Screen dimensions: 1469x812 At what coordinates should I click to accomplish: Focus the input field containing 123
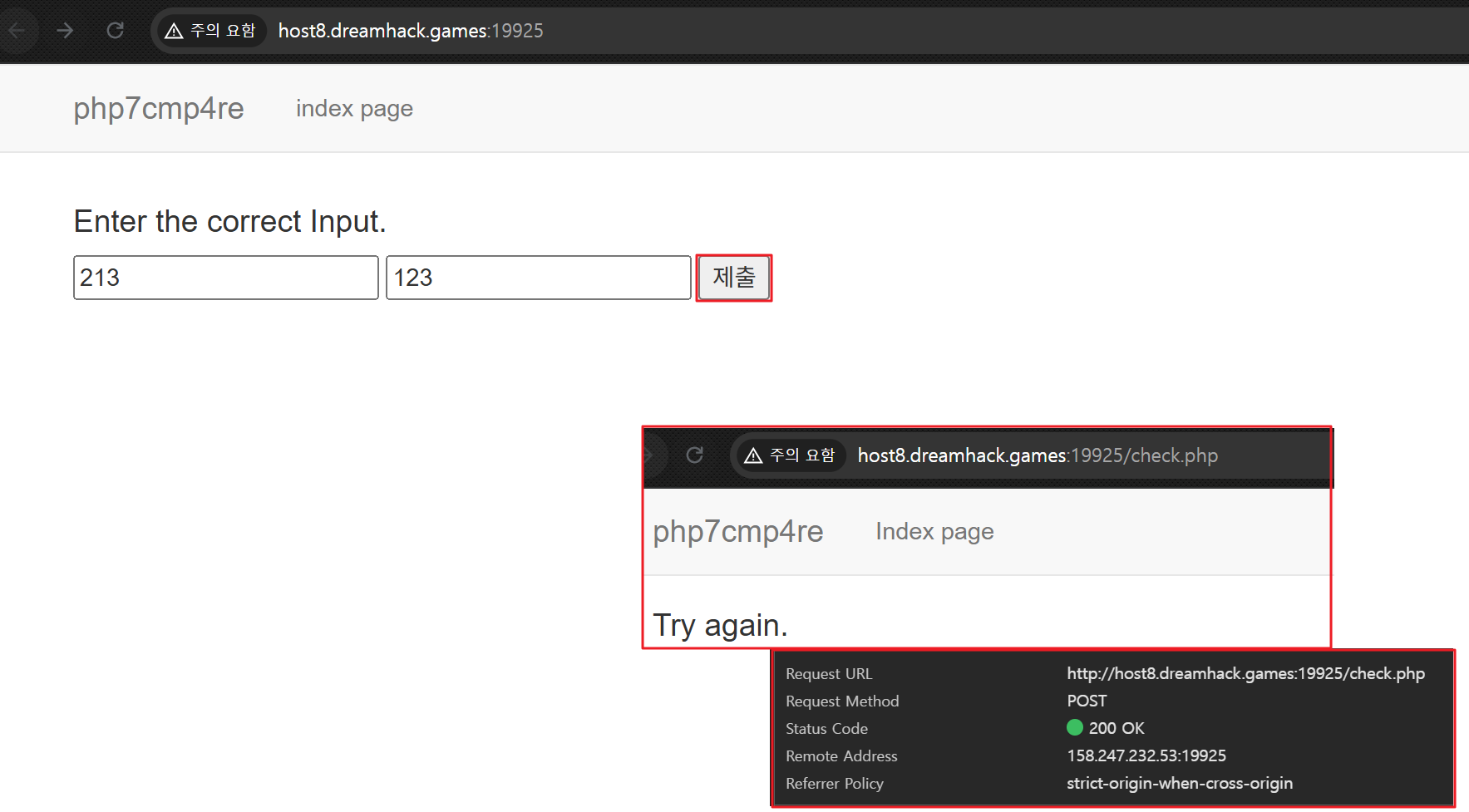click(538, 278)
